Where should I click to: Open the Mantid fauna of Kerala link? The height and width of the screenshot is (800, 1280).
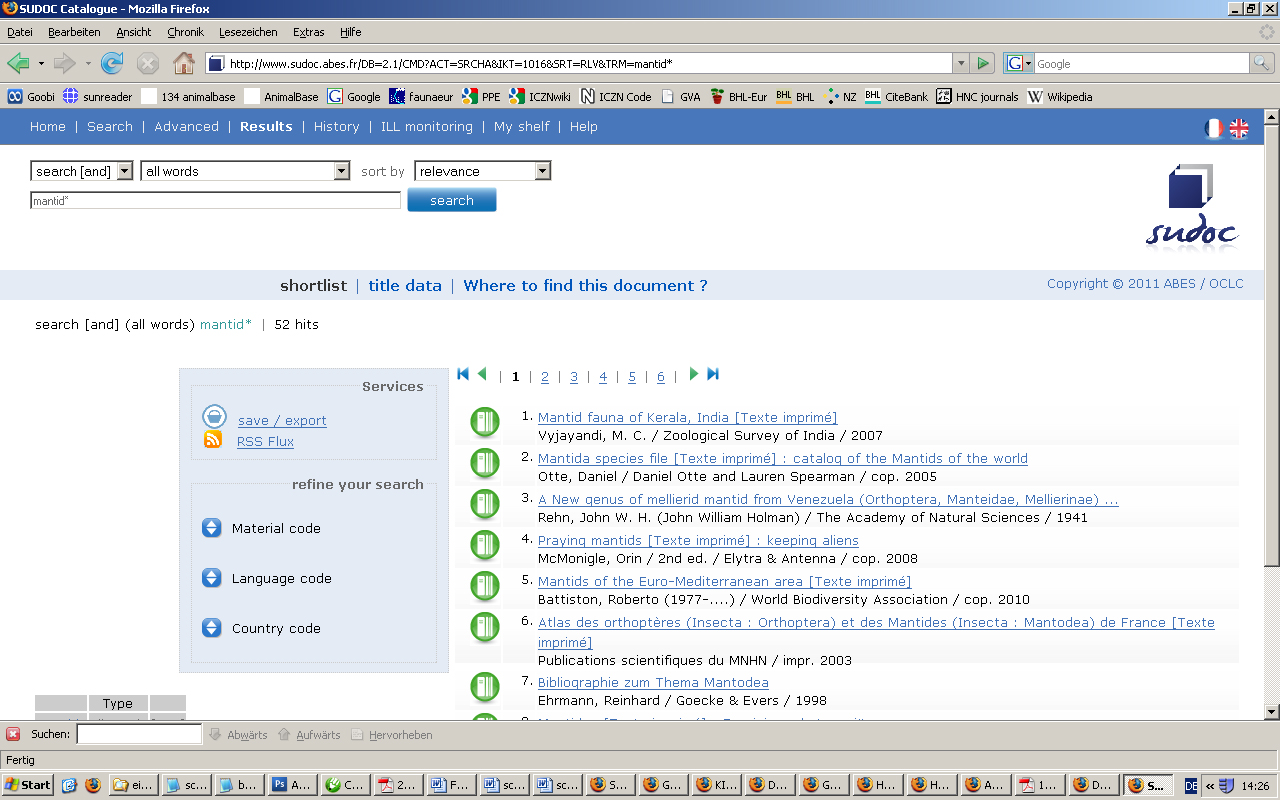click(x=687, y=418)
